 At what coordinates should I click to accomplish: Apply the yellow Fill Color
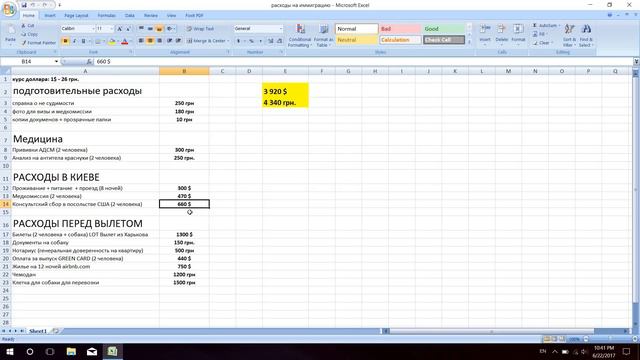click(x=112, y=41)
